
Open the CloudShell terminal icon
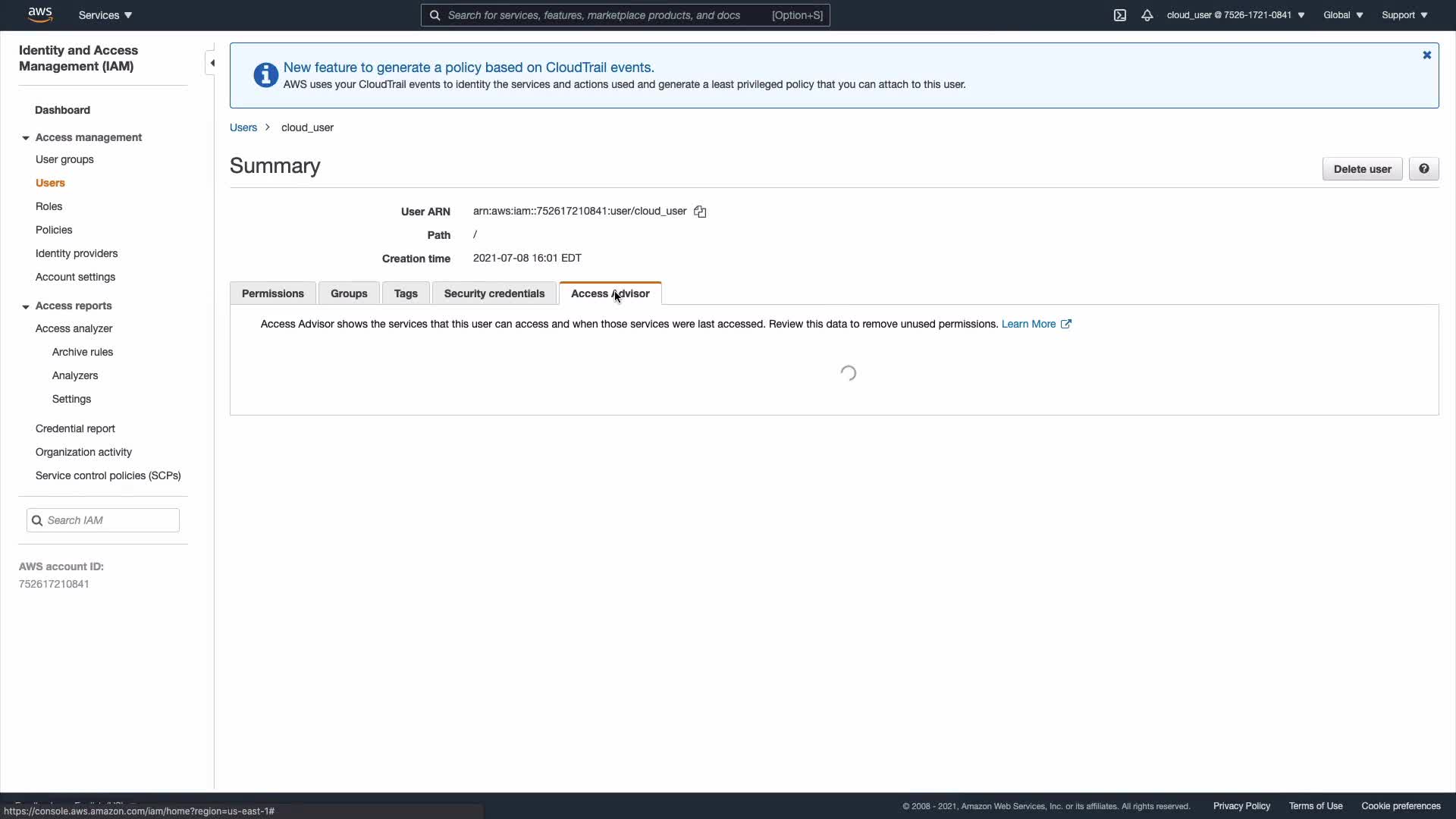coord(1120,15)
